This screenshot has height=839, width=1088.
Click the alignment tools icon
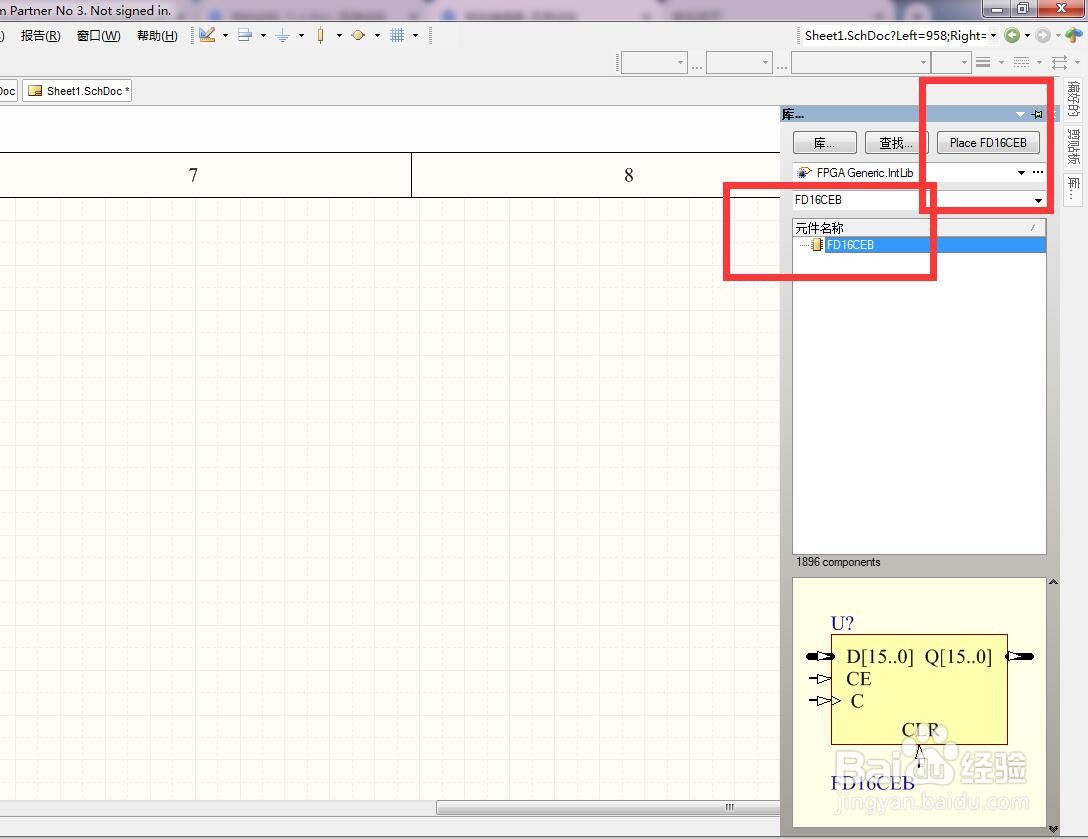(244, 35)
